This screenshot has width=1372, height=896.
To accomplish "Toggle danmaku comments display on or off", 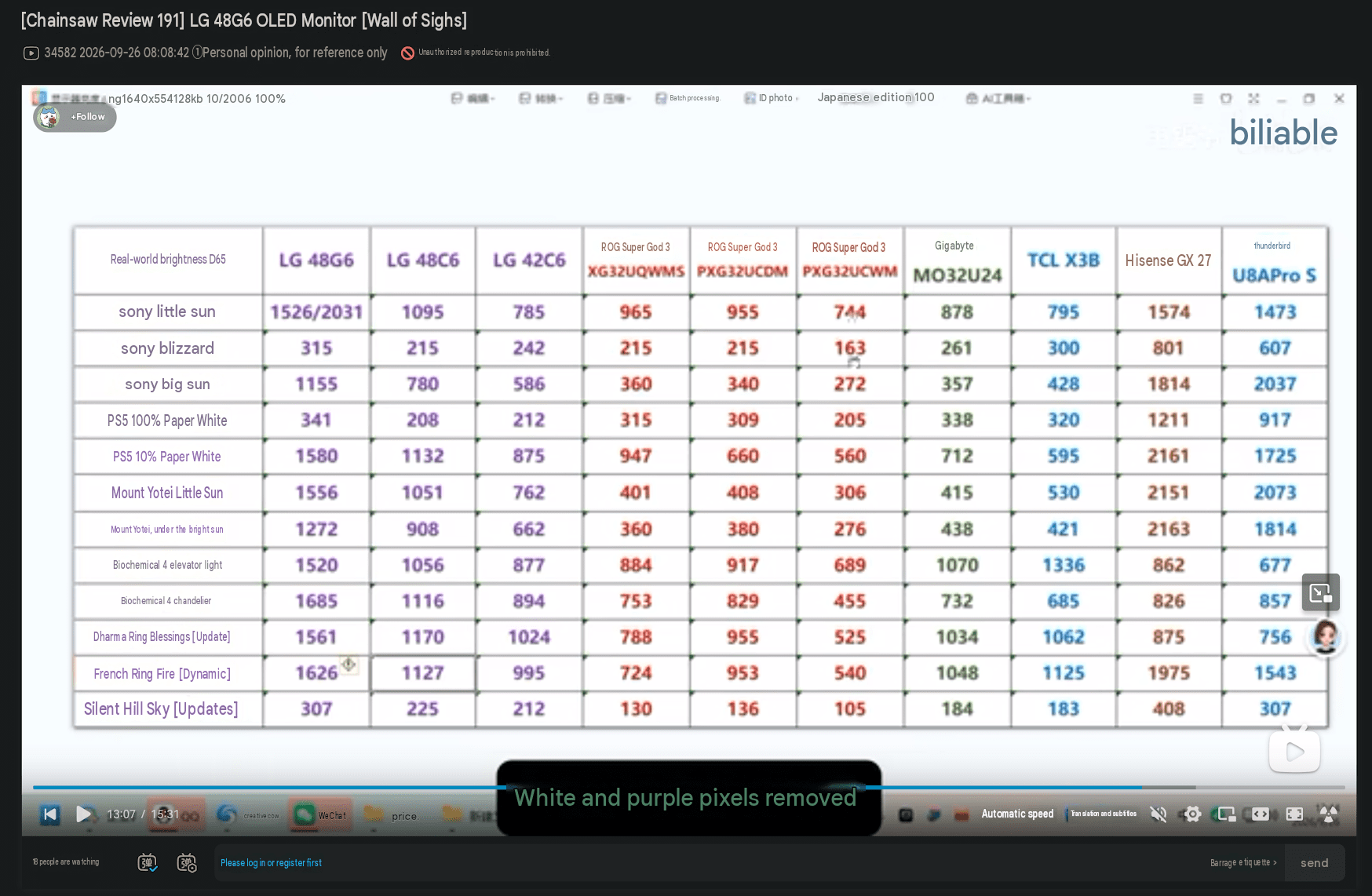I will (x=148, y=863).
